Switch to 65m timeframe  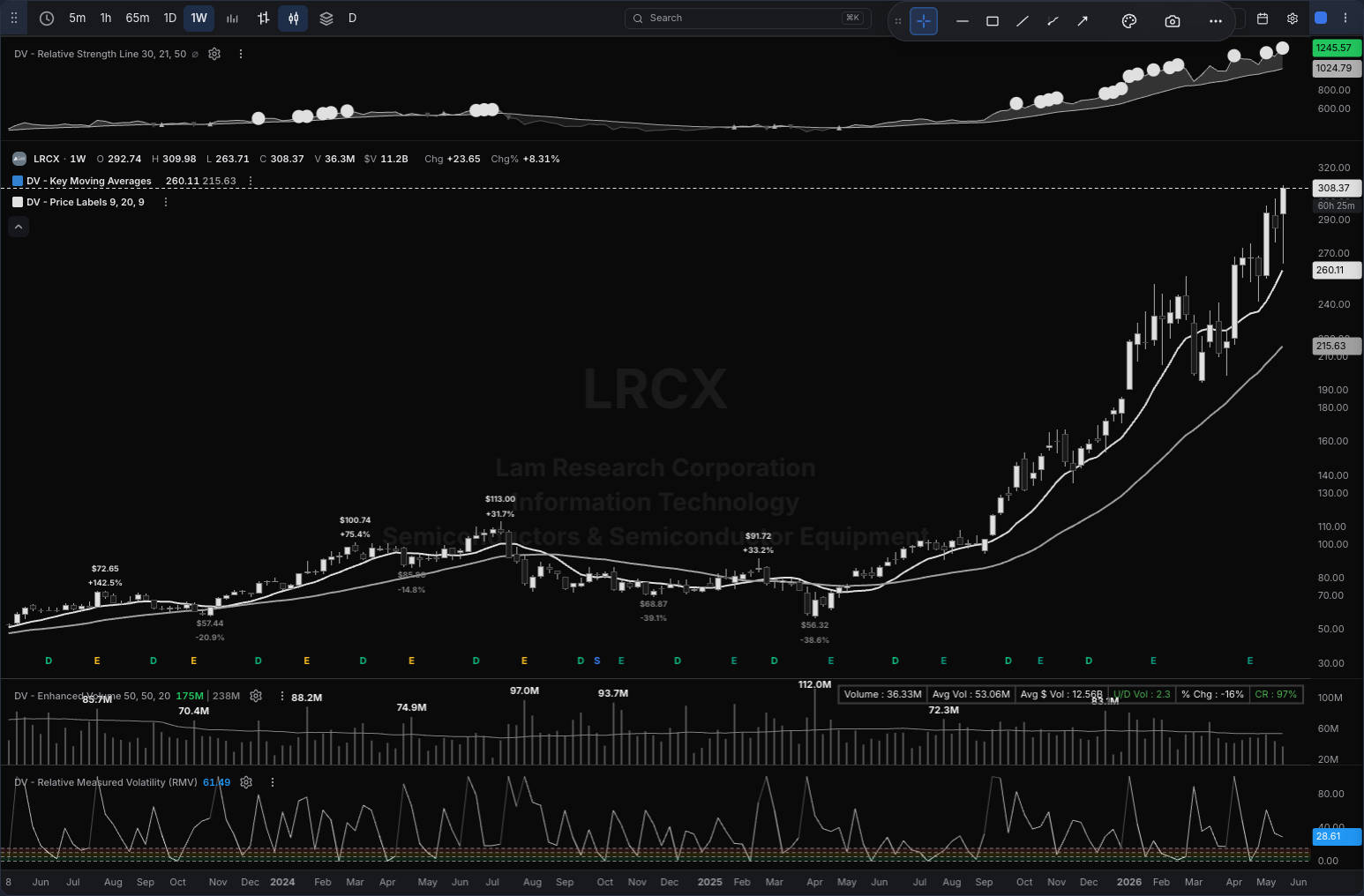point(138,18)
